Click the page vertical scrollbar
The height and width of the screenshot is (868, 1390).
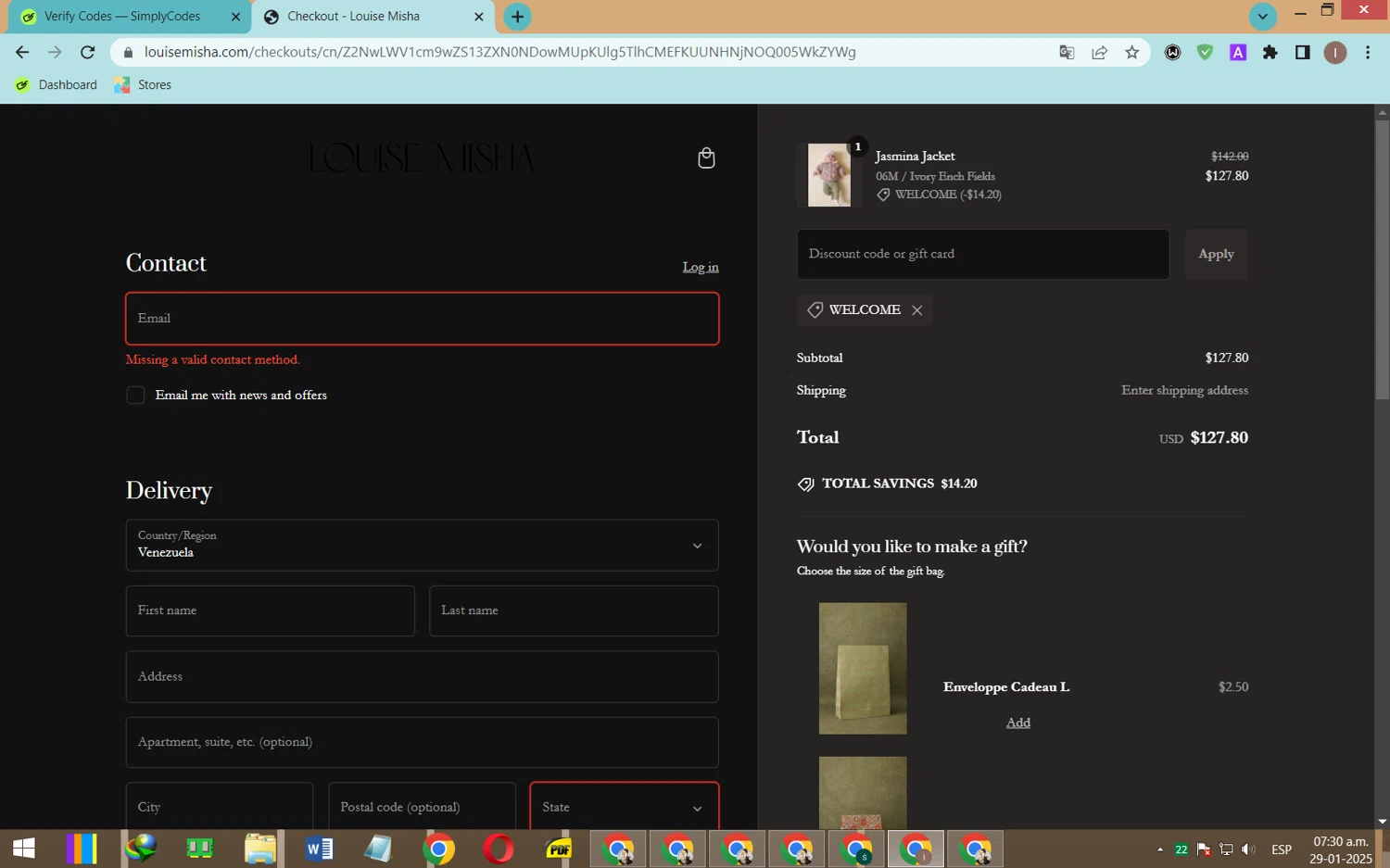pos(1382,259)
